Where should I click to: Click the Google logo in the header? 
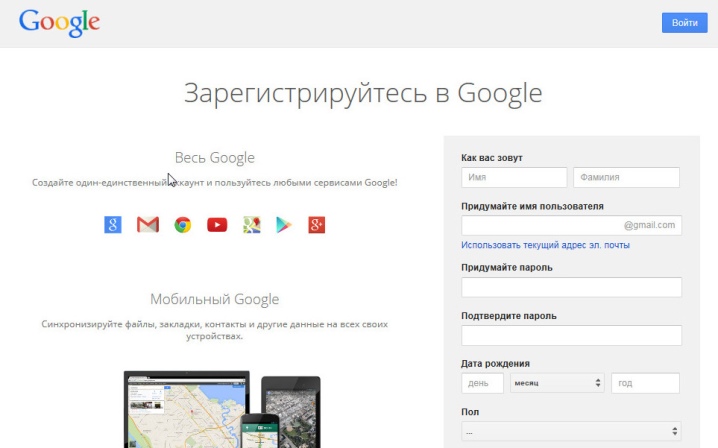pos(59,23)
